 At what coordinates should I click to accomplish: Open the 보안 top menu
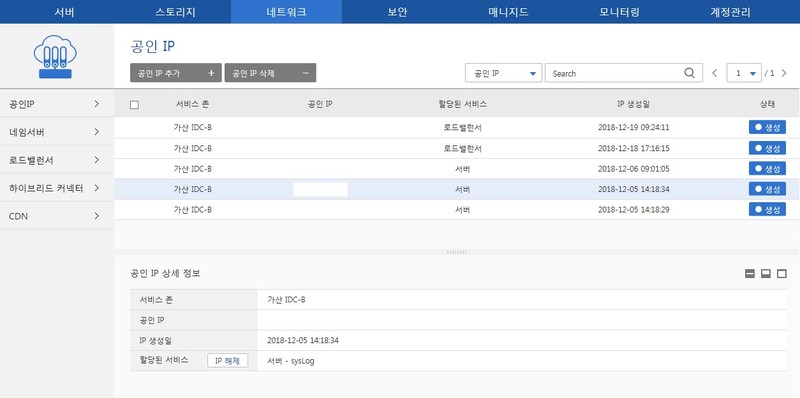point(397,12)
